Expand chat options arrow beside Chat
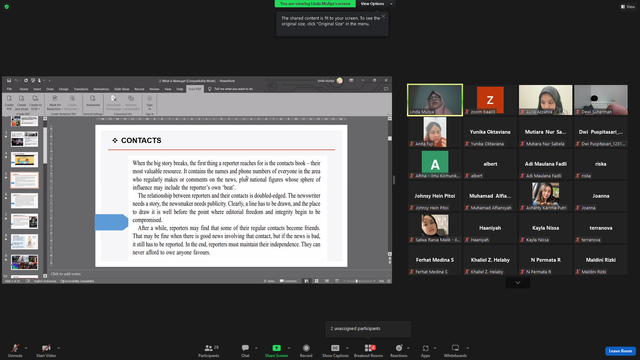The image size is (640, 360). tap(256, 348)
